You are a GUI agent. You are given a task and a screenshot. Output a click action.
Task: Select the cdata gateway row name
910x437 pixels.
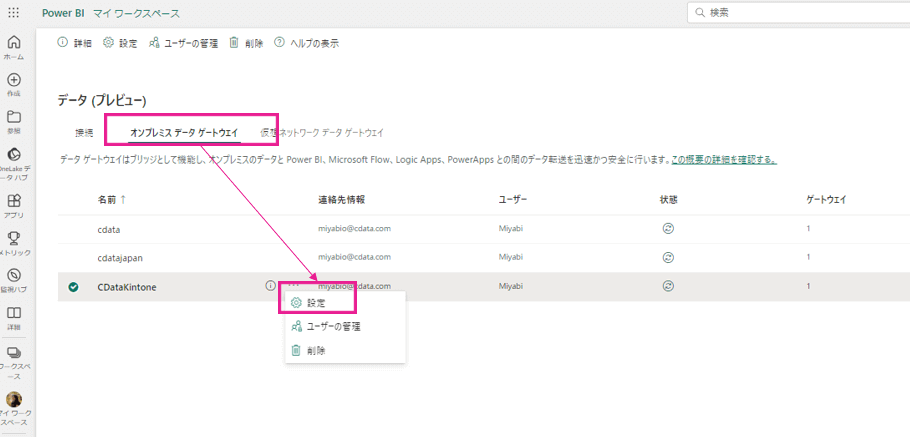click(109, 229)
